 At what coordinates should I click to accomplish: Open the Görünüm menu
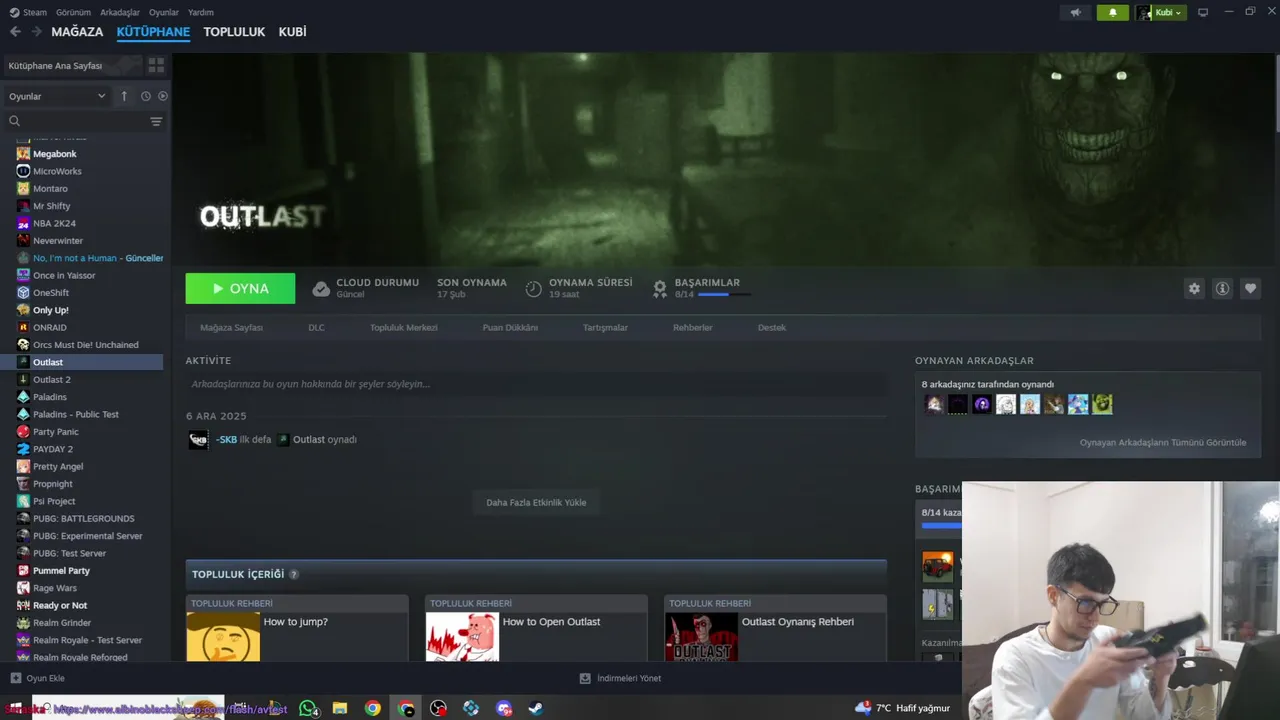point(73,12)
